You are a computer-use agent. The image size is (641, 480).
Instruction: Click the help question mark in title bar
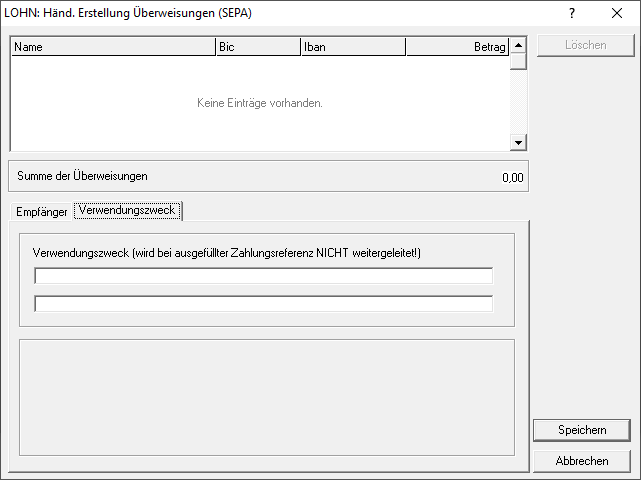(572, 13)
